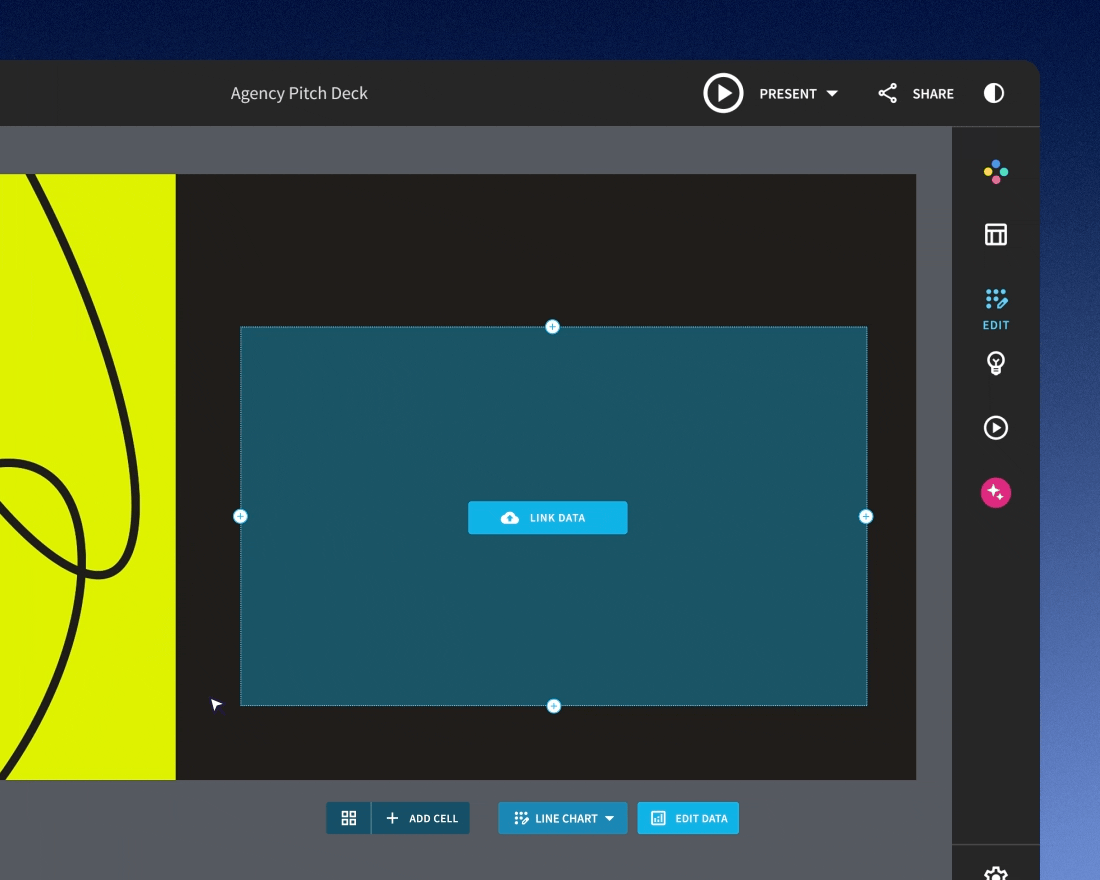Open the lightbulb ideas icon
This screenshot has height=880, width=1100.
click(x=995, y=363)
